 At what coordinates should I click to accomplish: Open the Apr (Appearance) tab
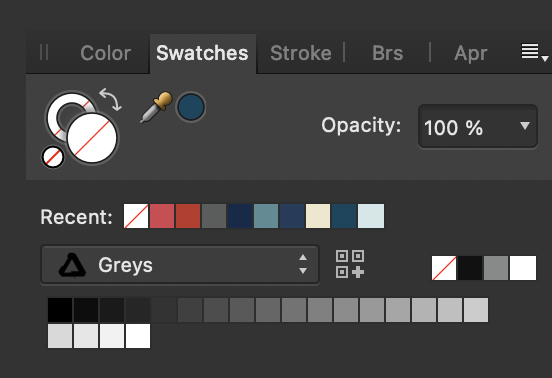[470, 53]
